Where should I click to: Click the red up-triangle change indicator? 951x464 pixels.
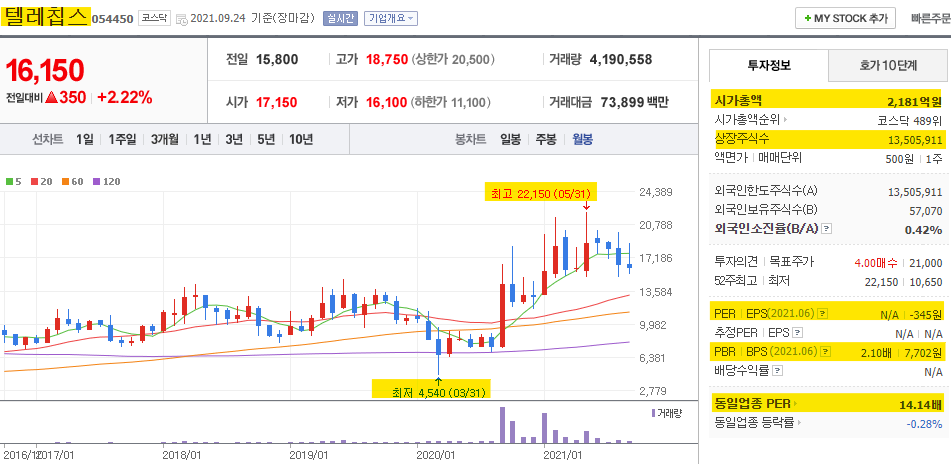(51, 97)
